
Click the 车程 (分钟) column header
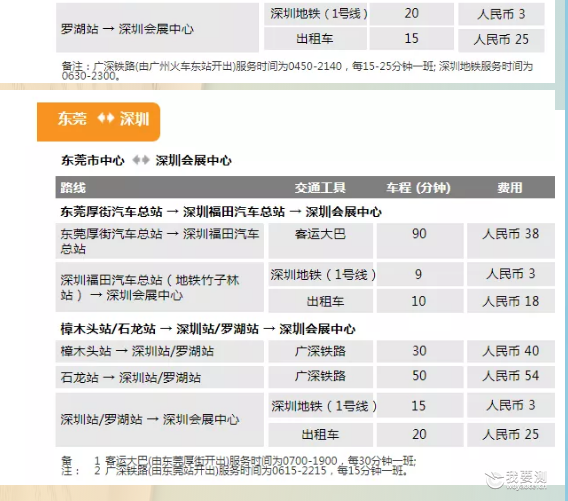coord(418,188)
